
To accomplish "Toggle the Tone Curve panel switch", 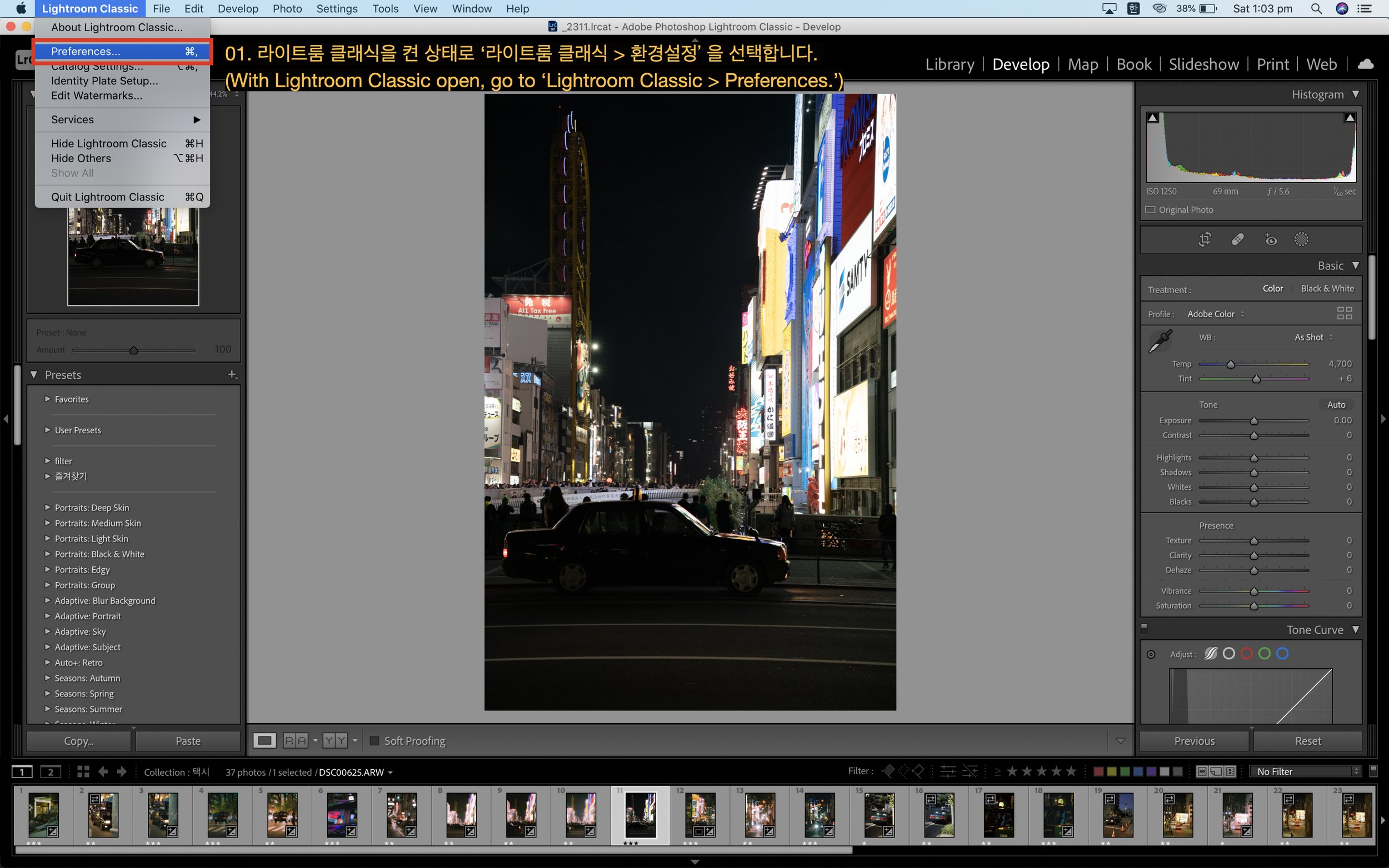I will pos(1144,628).
